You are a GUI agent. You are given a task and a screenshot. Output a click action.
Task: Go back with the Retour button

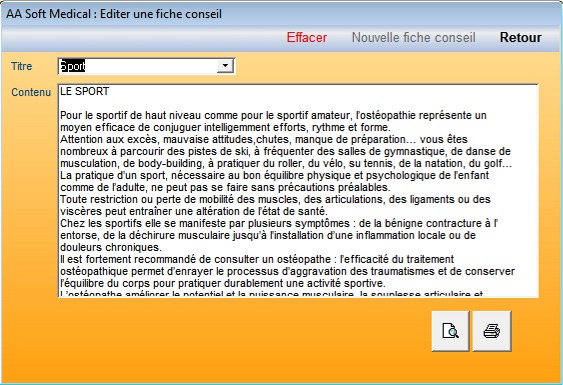click(x=521, y=37)
